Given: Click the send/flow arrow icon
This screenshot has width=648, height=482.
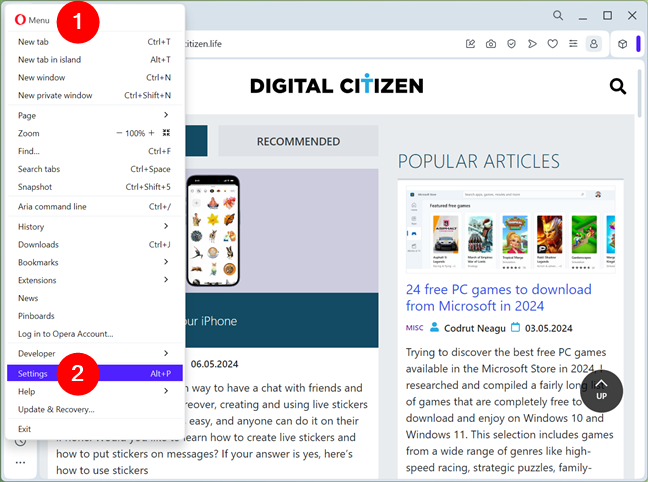Looking at the screenshot, I should 532,44.
